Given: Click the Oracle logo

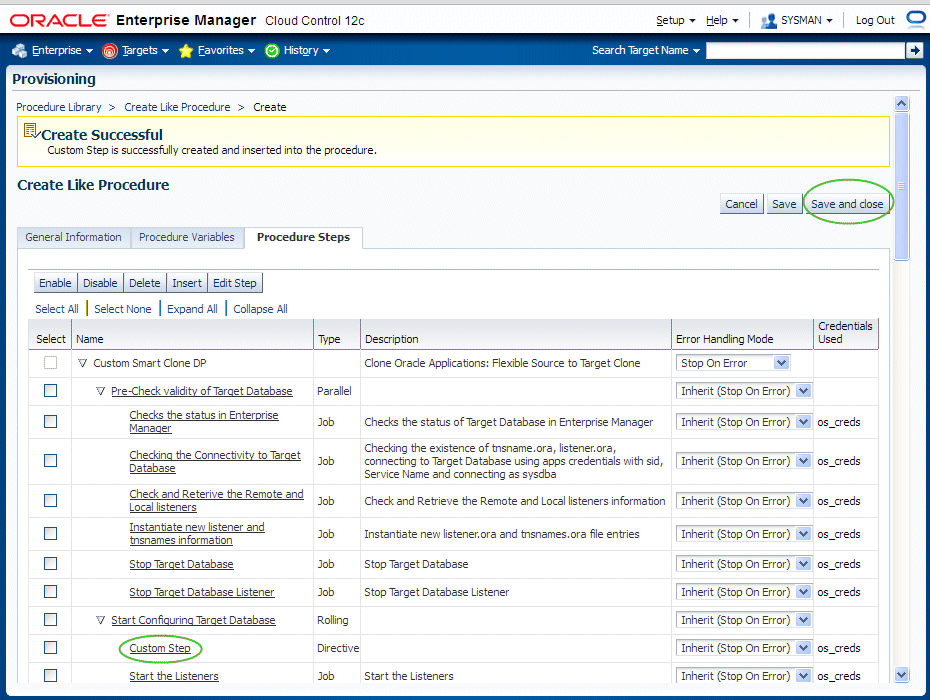Looking at the screenshot, I should (59, 21).
